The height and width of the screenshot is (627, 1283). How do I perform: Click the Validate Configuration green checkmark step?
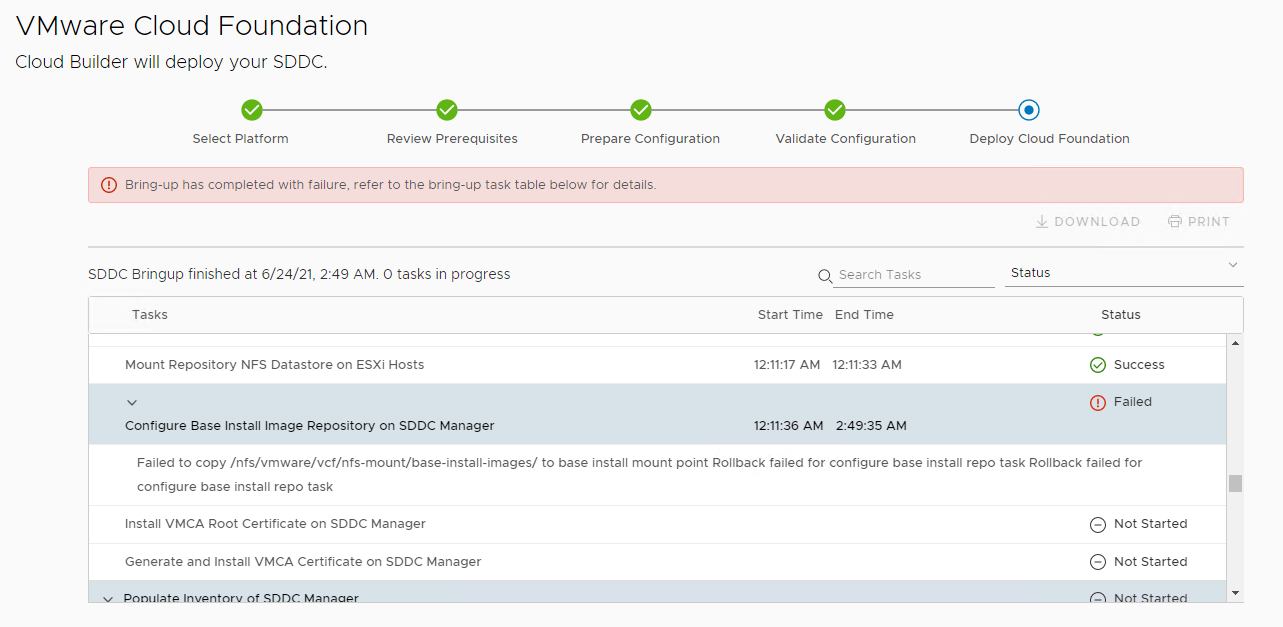(835, 110)
